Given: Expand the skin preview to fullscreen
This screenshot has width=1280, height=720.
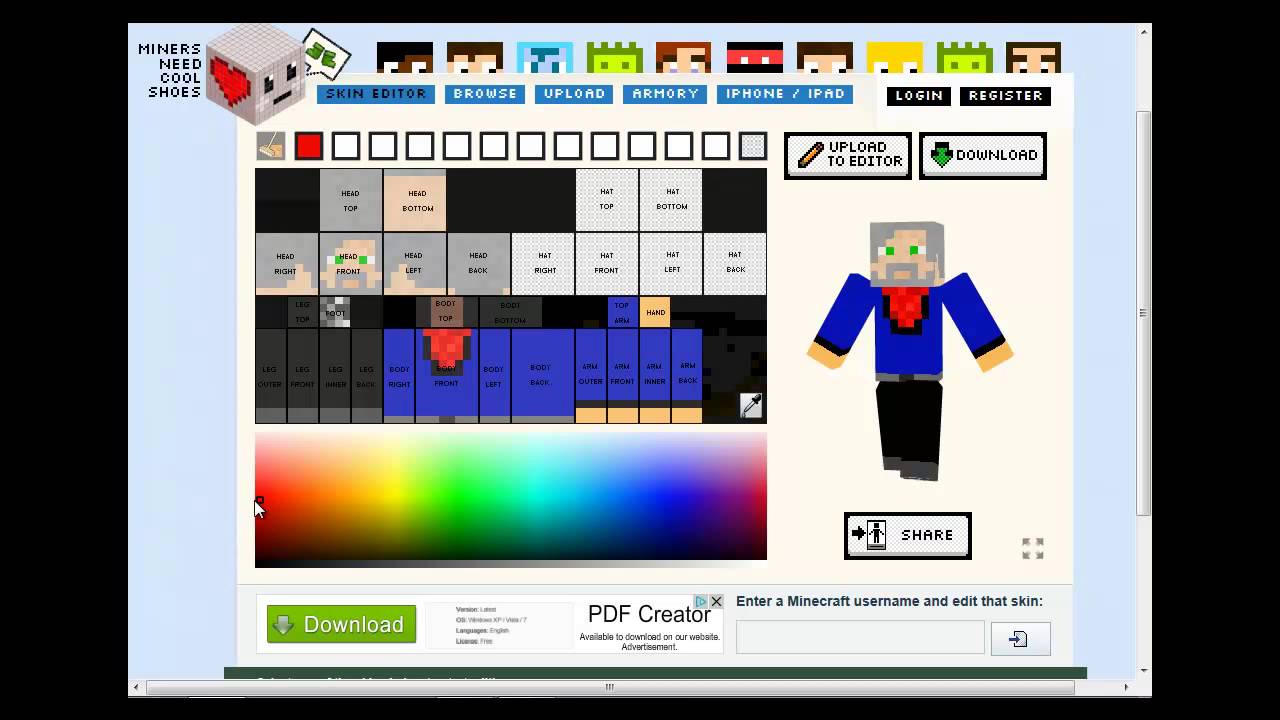Looking at the screenshot, I should tap(1033, 548).
